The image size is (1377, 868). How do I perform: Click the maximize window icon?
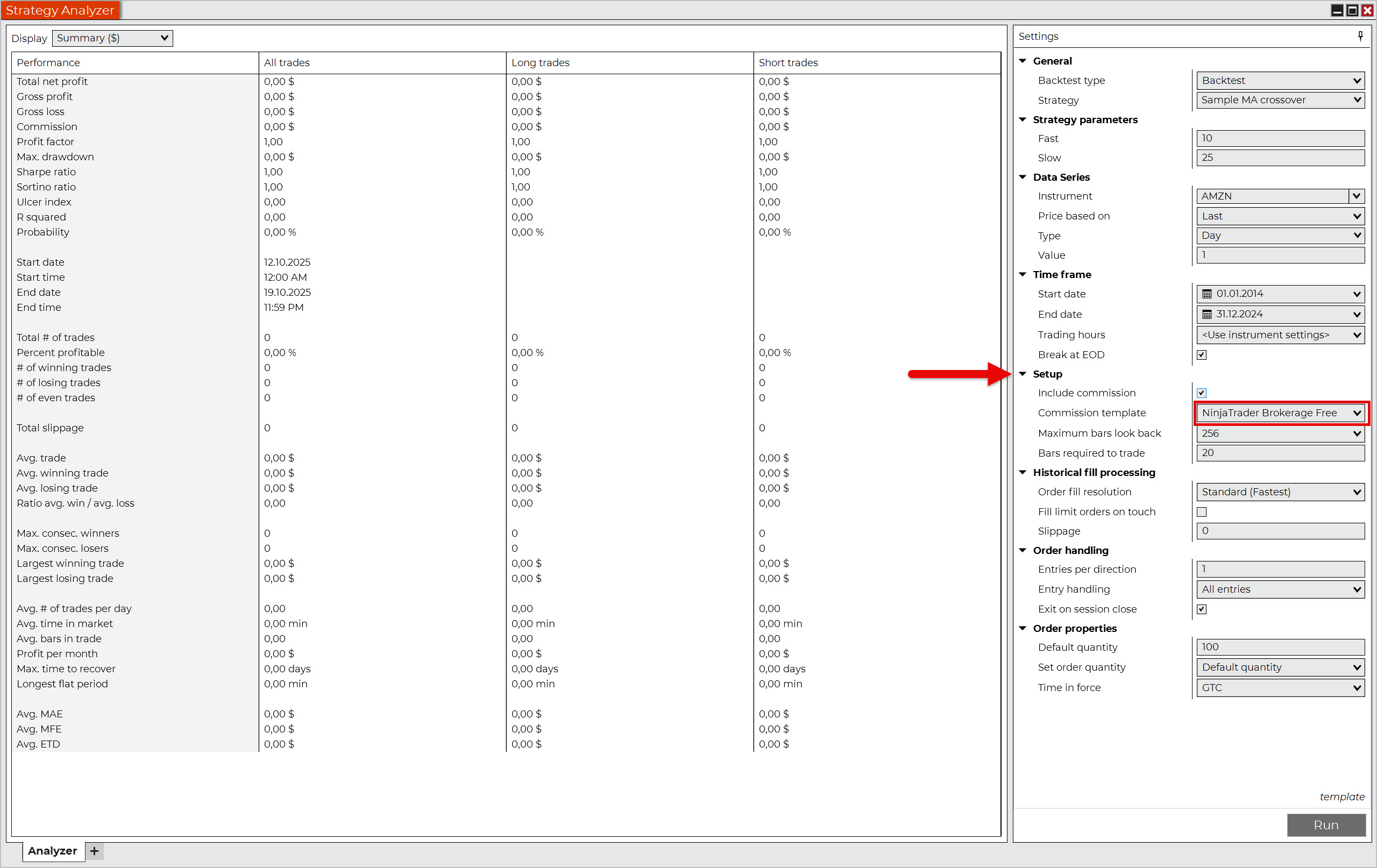coord(1352,10)
